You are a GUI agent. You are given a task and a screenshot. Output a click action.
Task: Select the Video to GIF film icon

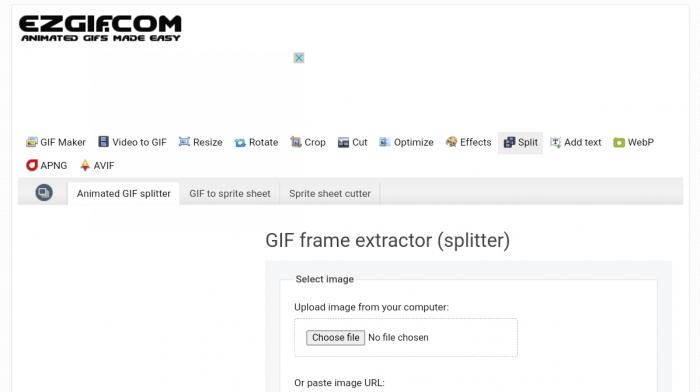click(103, 142)
